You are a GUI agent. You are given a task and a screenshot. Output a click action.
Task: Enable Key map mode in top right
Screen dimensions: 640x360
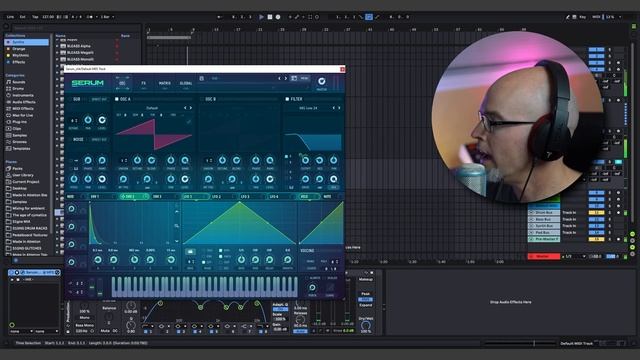click(582, 17)
